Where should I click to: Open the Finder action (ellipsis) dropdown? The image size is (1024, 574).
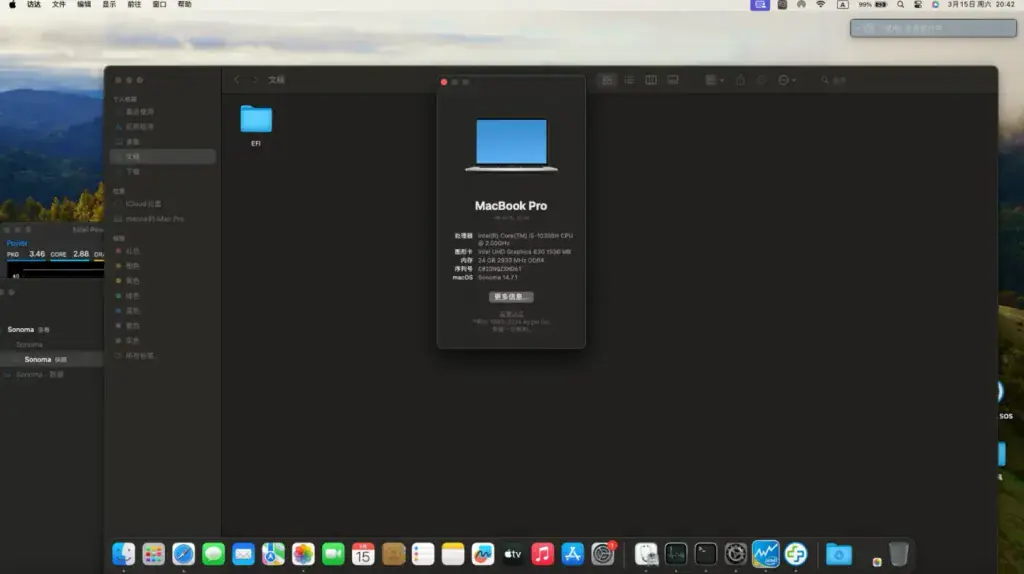point(787,80)
